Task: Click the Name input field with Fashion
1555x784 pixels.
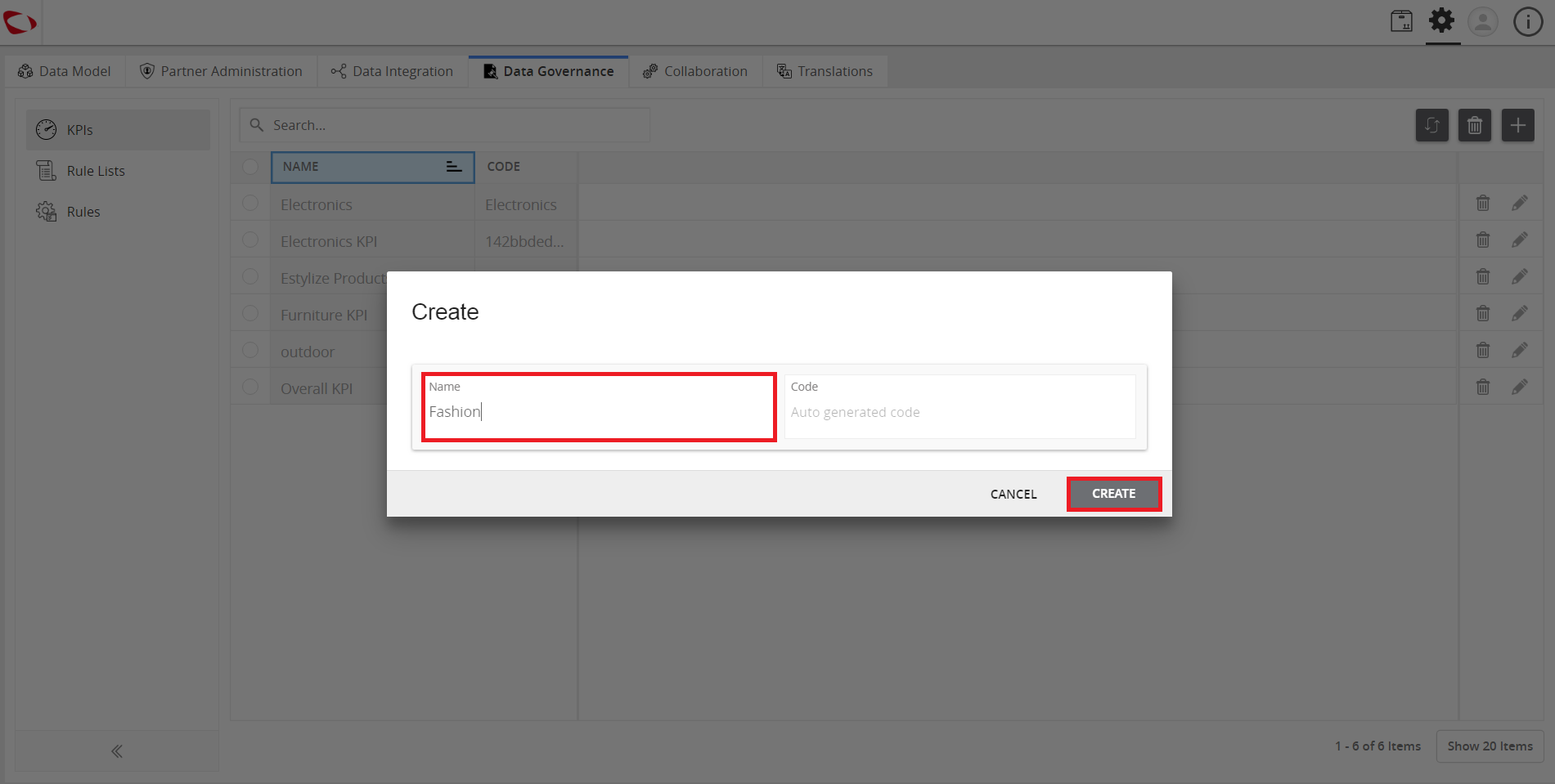Action: pyautogui.click(x=599, y=407)
